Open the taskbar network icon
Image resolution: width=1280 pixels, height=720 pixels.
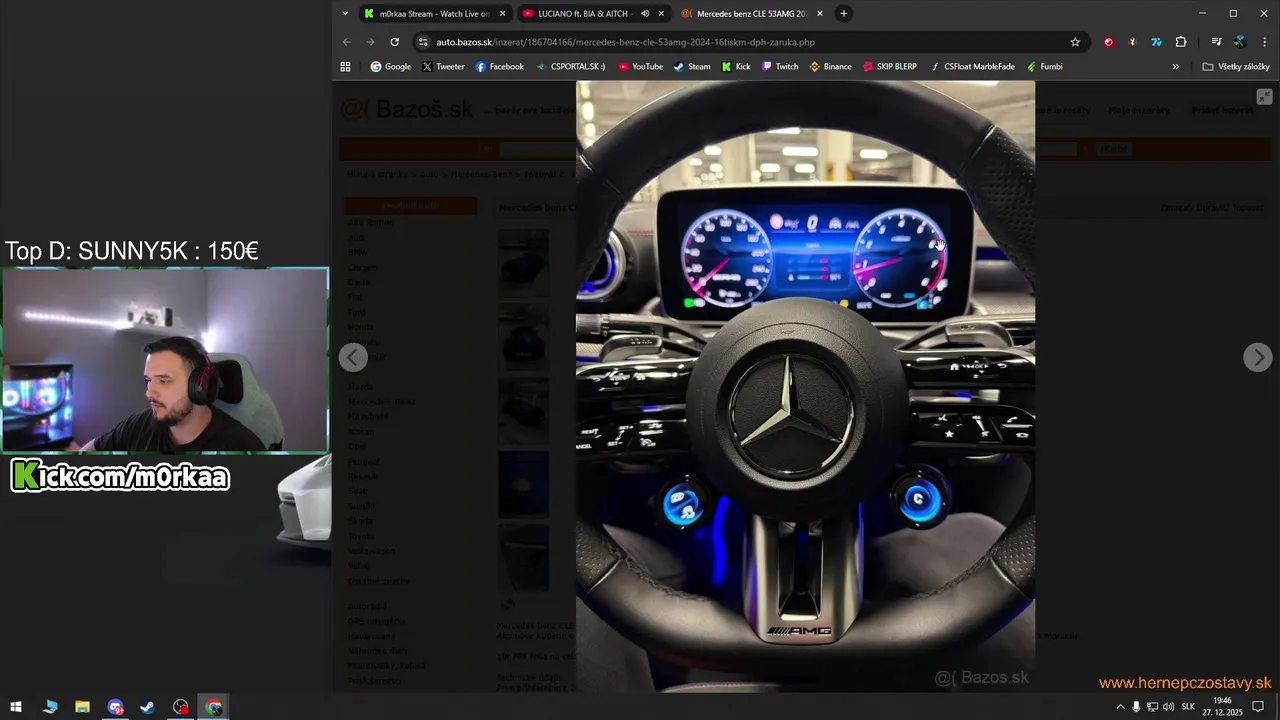click(1152, 707)
